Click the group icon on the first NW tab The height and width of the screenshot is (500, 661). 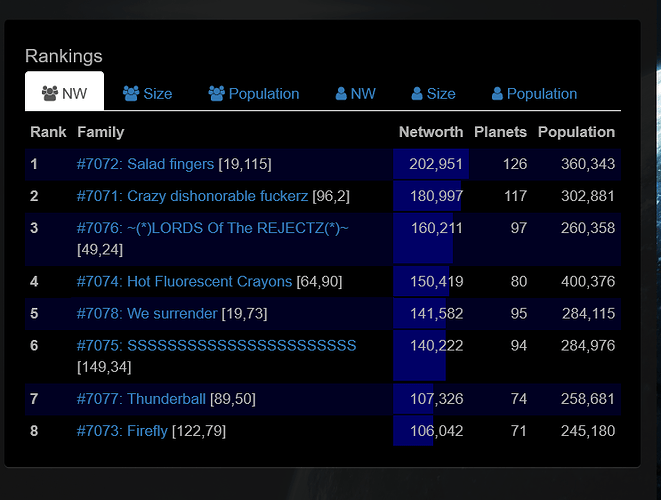pos(49,94)
